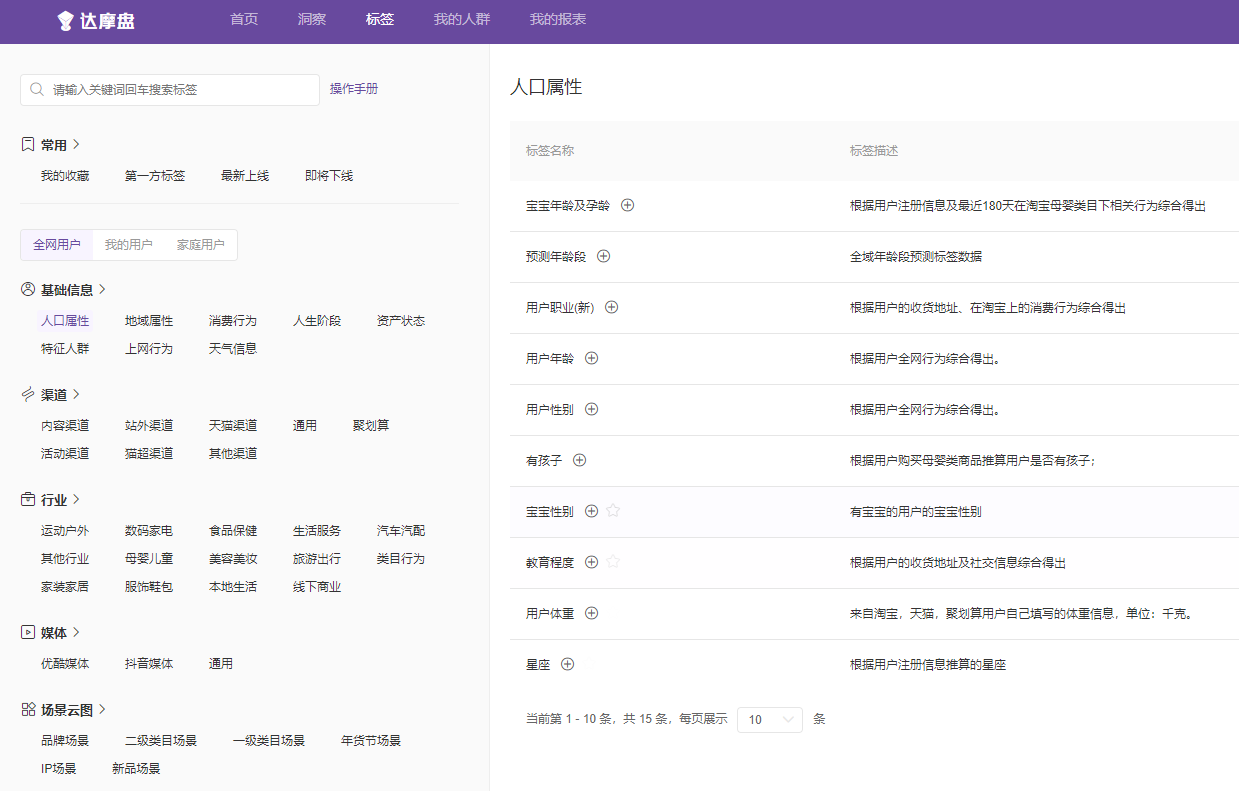Add the 有孩子 tag with plus icon
The image size is (1239, 791).
580,460
